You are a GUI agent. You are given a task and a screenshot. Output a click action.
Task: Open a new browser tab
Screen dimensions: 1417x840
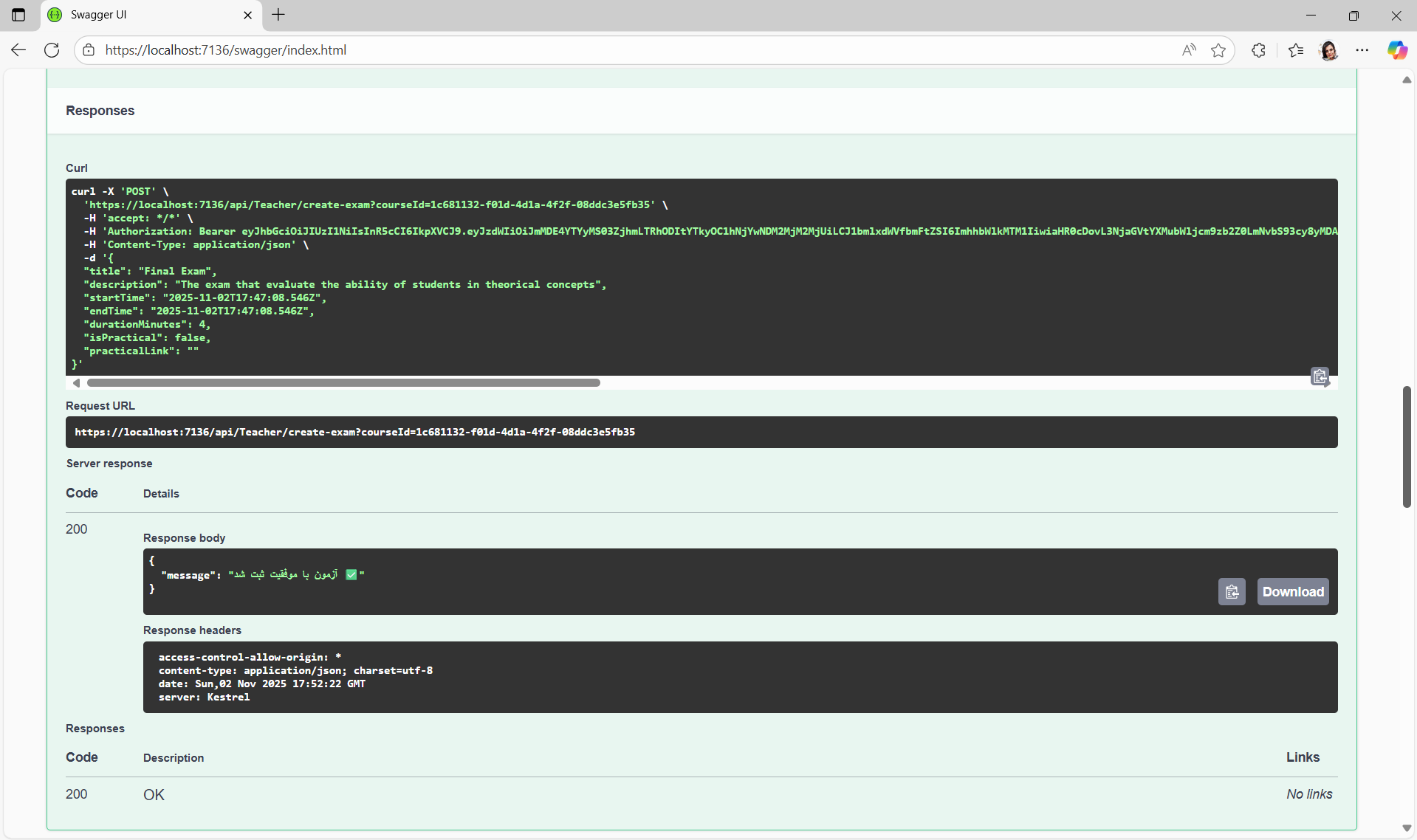pyautogui.click(x=278, y=15)
